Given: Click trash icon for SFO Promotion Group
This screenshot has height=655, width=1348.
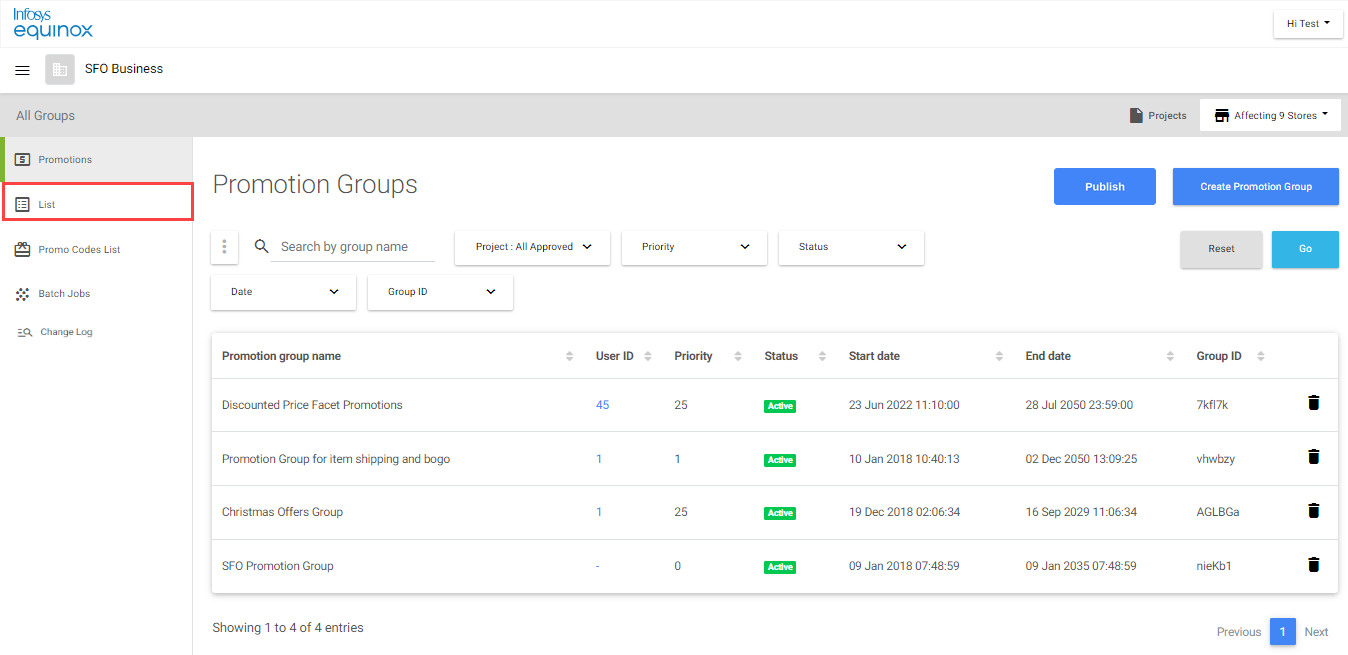Looking at the screenshot, I should pyautogui.click(x=1314, y=565).
